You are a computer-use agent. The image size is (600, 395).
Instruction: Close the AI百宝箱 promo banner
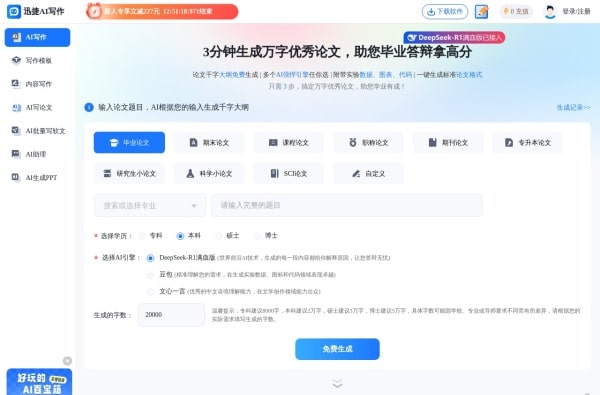tap(67, 361)
